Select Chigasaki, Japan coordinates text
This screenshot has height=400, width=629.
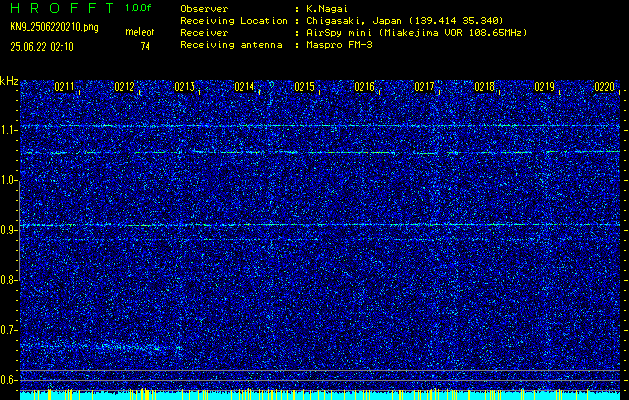[x=405, y=21]
